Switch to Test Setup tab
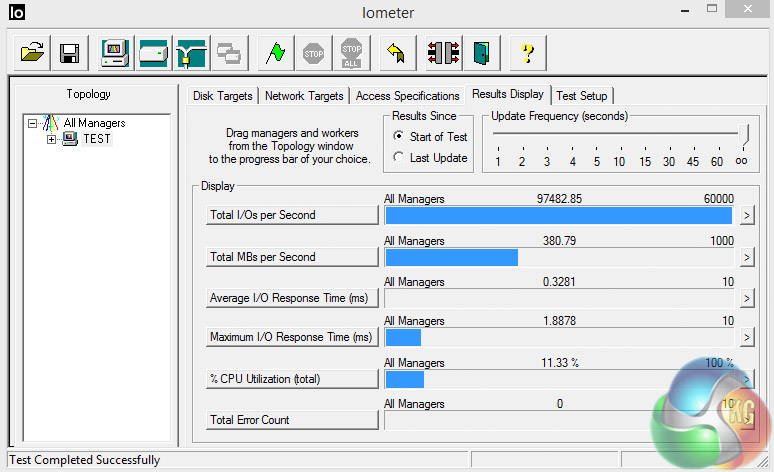Image resolution: width=774 pixels, height=472 pixels. tap(581, 96)
